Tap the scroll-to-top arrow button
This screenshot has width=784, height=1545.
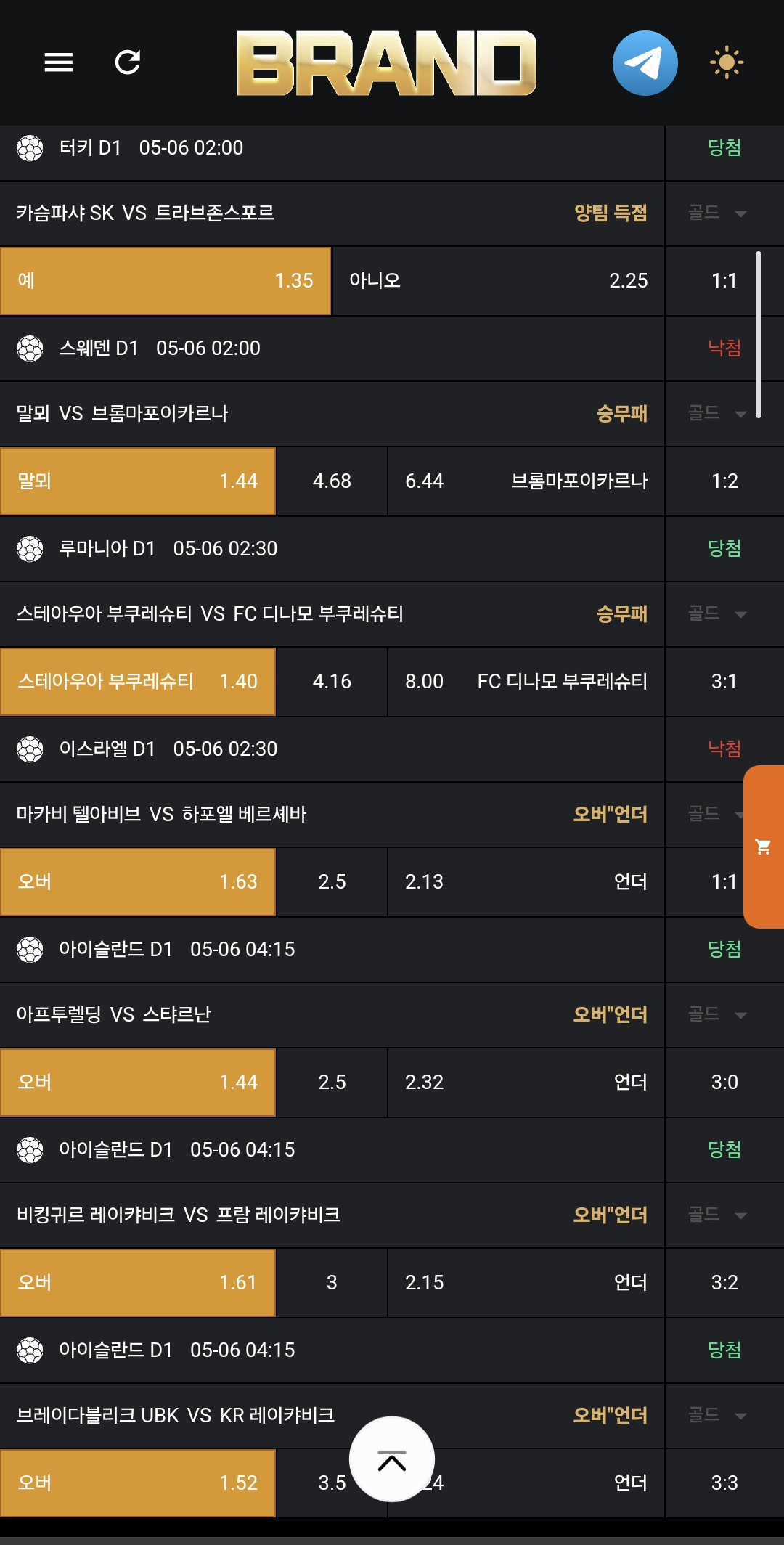pyautogui.click(x=392, y=1459)
